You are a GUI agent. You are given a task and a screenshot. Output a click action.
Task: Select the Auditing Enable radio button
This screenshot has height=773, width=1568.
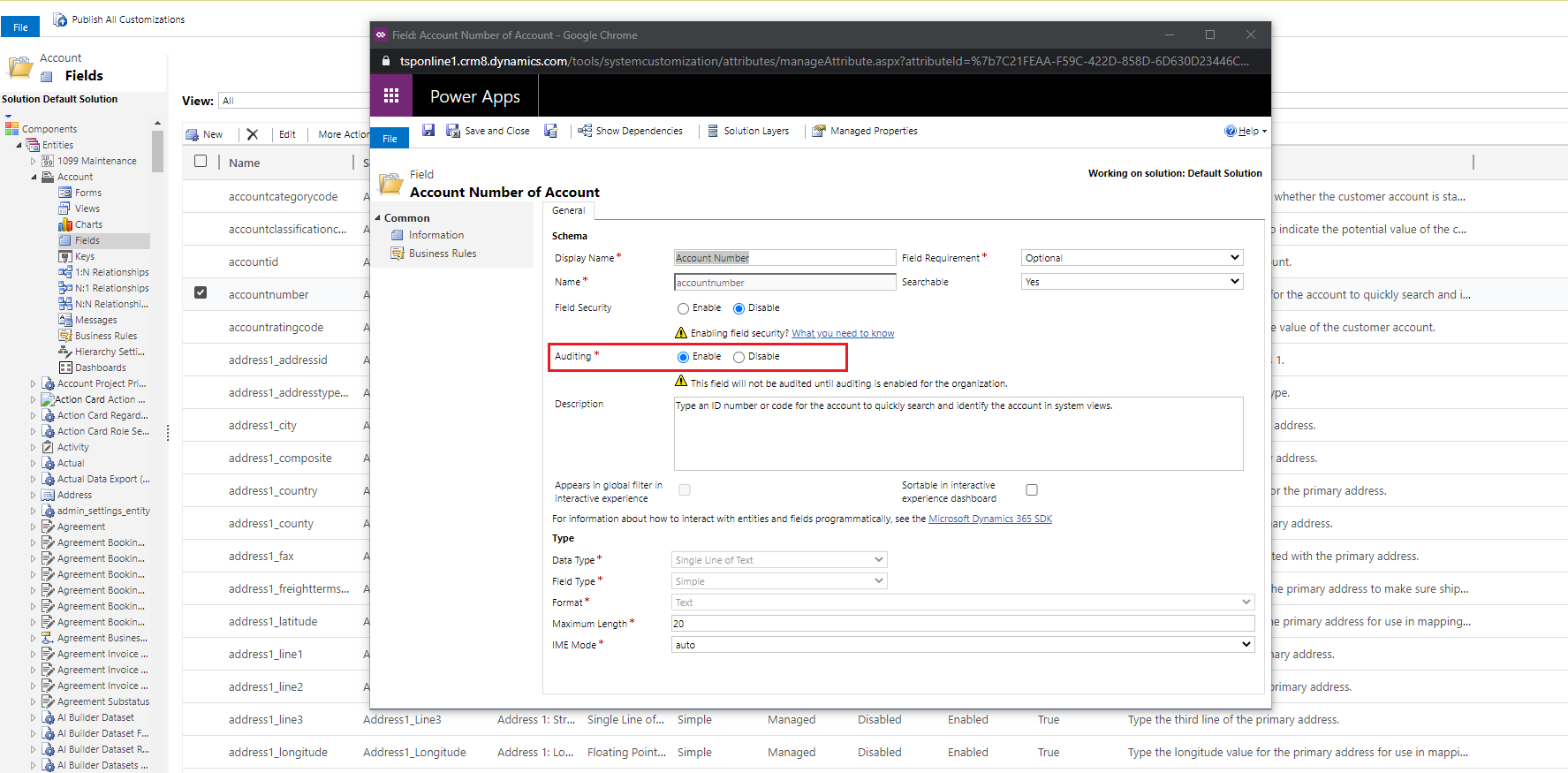tap(683, 357)
